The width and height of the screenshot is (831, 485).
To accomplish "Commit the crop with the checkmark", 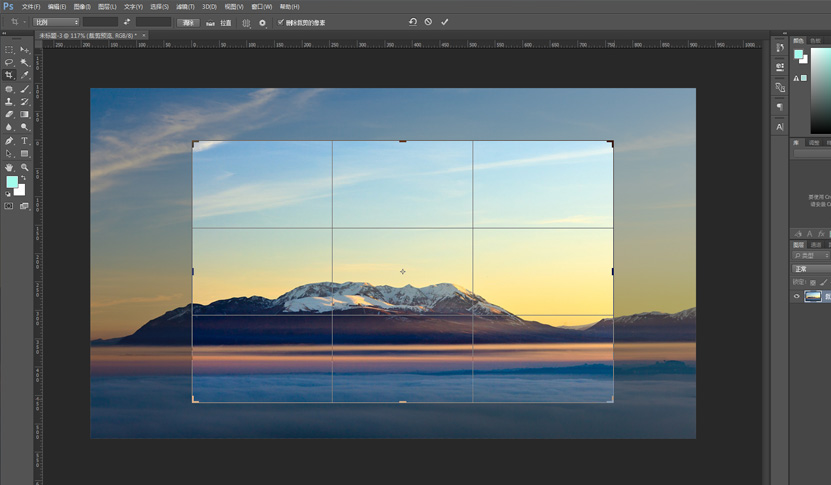I will pos(445,22).
